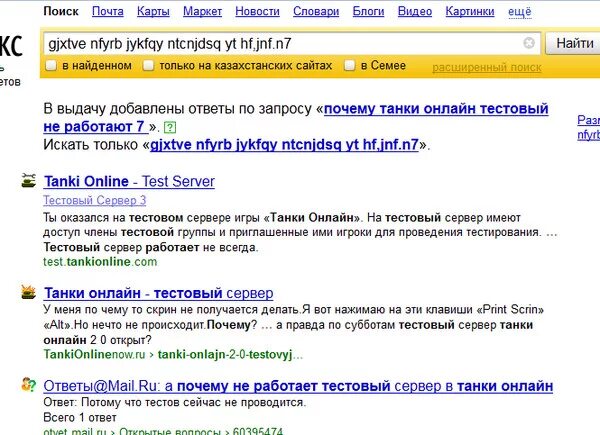Open the Блоги tab
This screenshot has height=435, width=600.
[368, 11]
